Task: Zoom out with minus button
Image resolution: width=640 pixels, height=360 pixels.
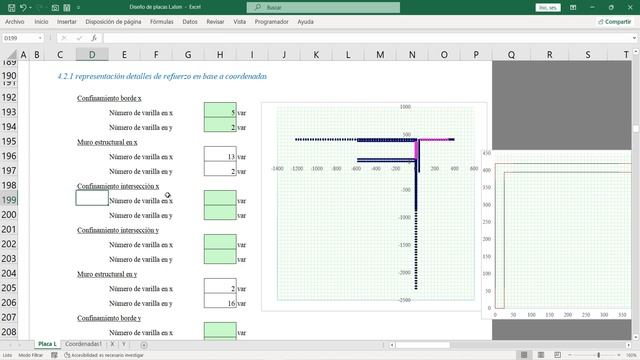Action: 570,355
